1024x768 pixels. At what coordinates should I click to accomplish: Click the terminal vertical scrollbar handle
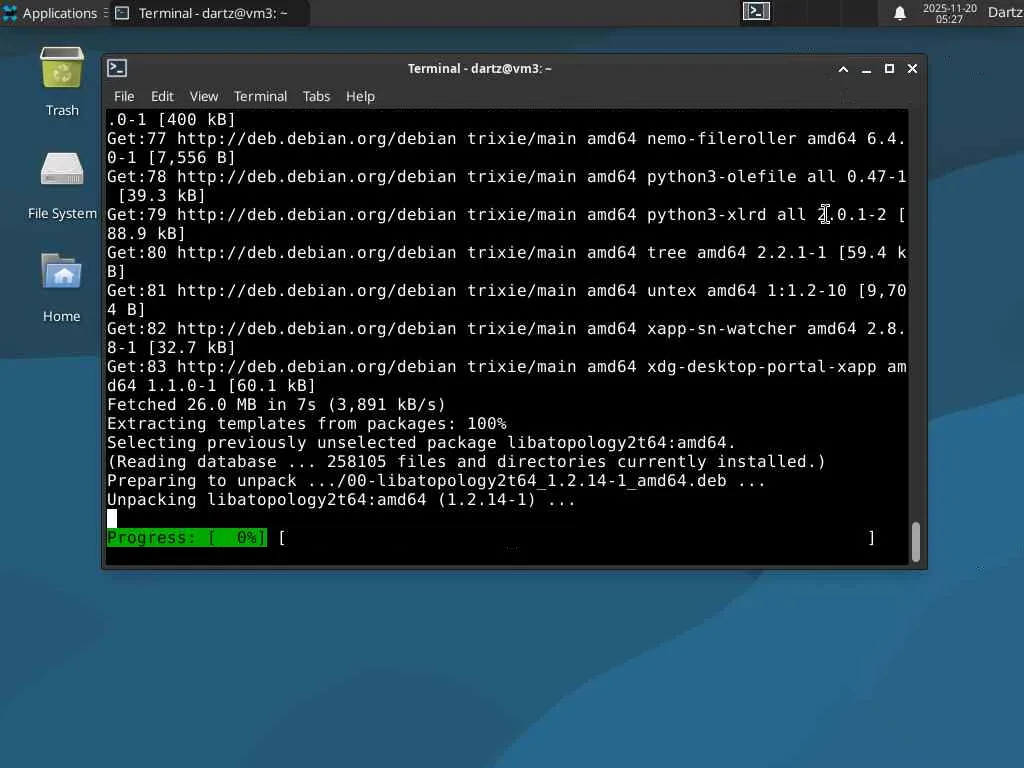pos(916,541)
